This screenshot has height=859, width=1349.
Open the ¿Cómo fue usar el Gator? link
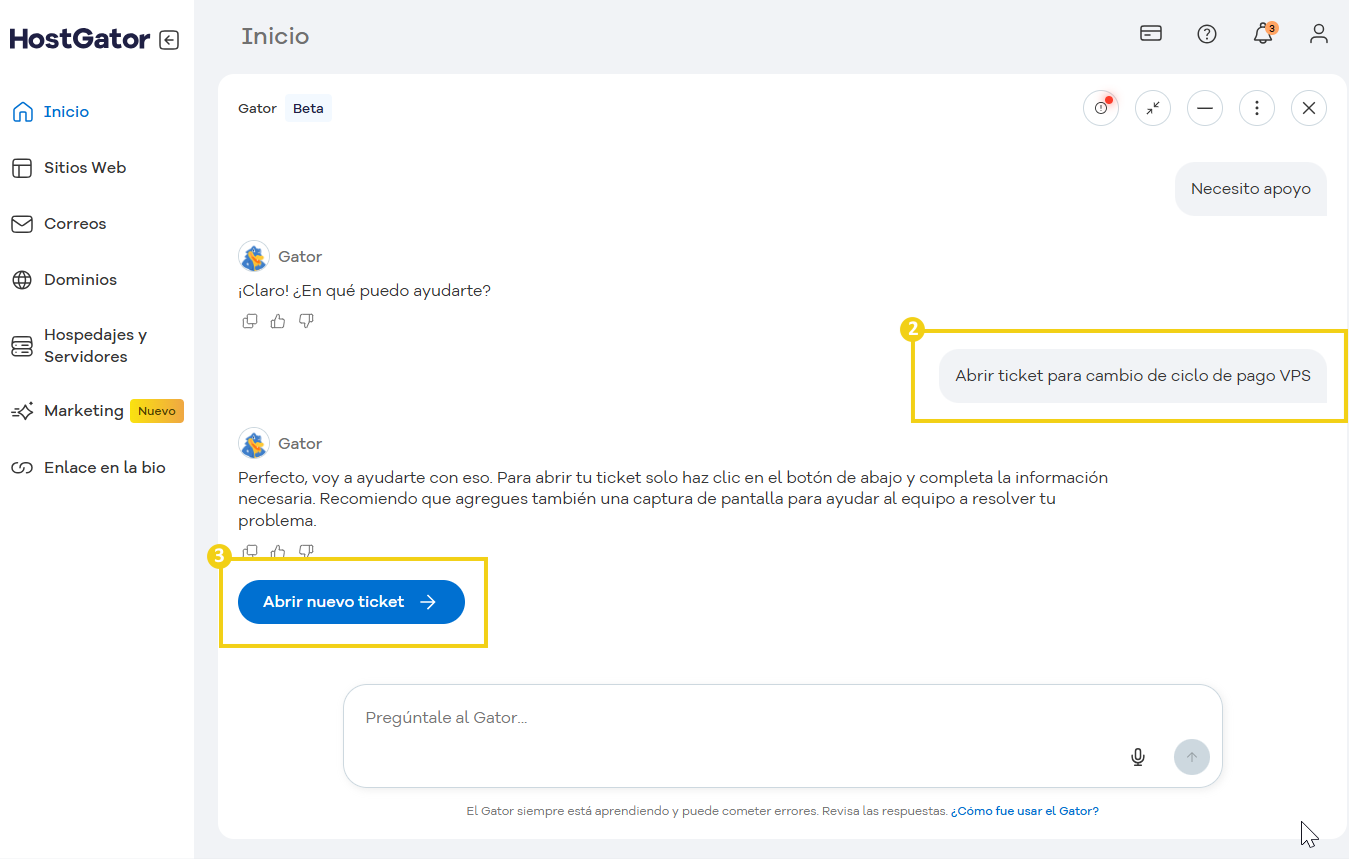coord(1025,811)
